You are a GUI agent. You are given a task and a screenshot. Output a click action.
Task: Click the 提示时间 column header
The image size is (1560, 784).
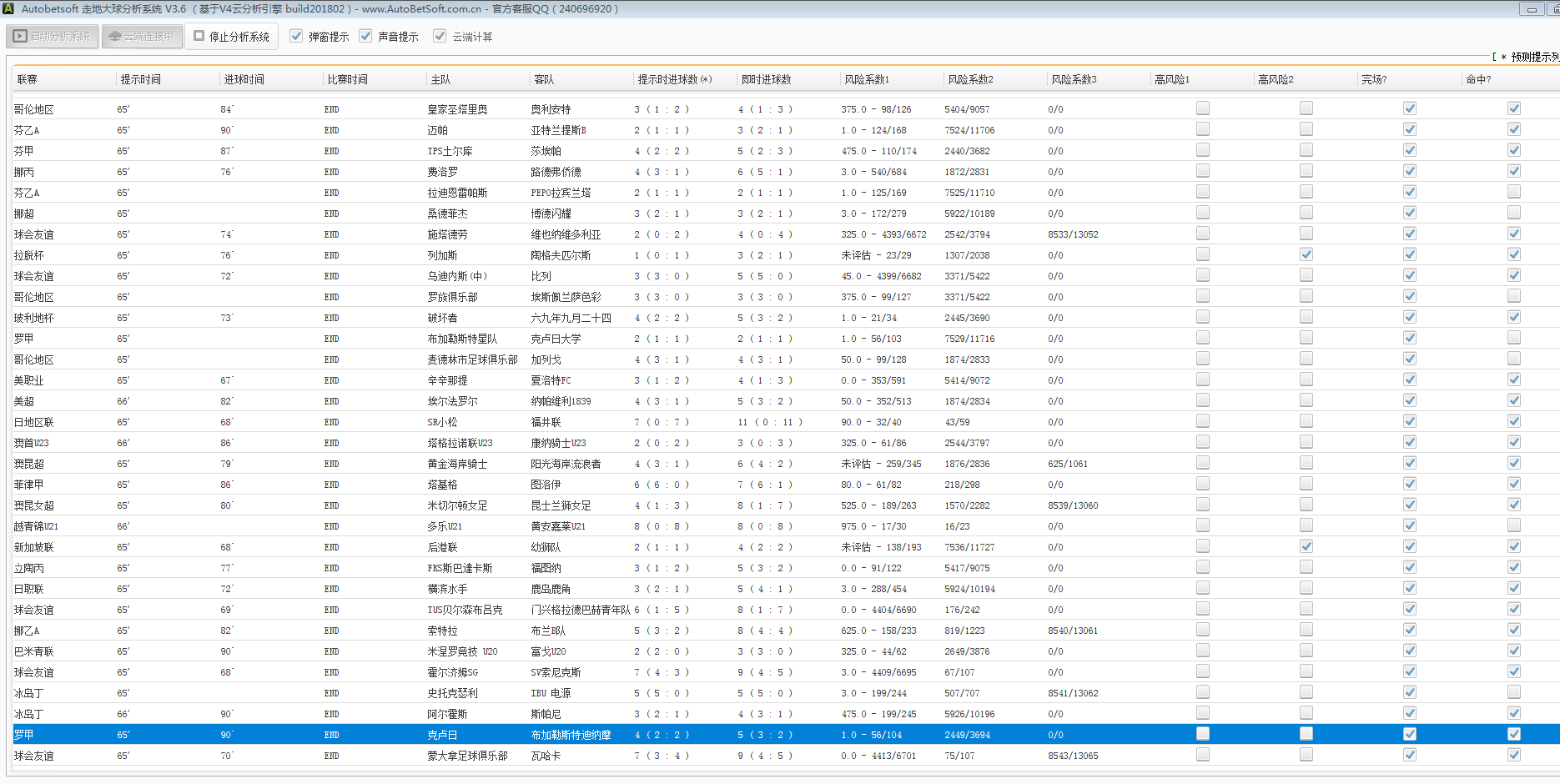pos(141,79)
